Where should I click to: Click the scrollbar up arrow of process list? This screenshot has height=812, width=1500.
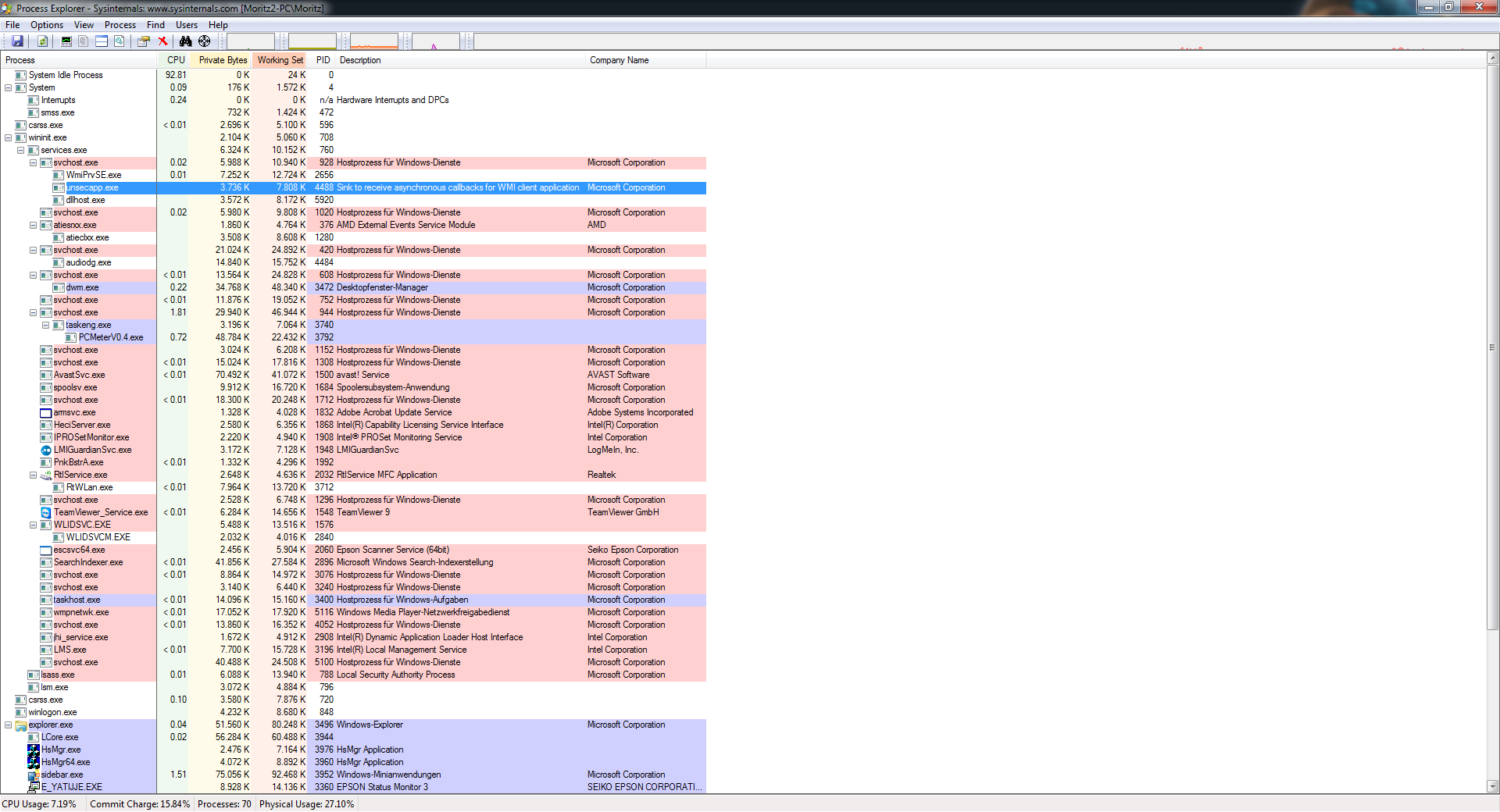tap(1492, 58)
